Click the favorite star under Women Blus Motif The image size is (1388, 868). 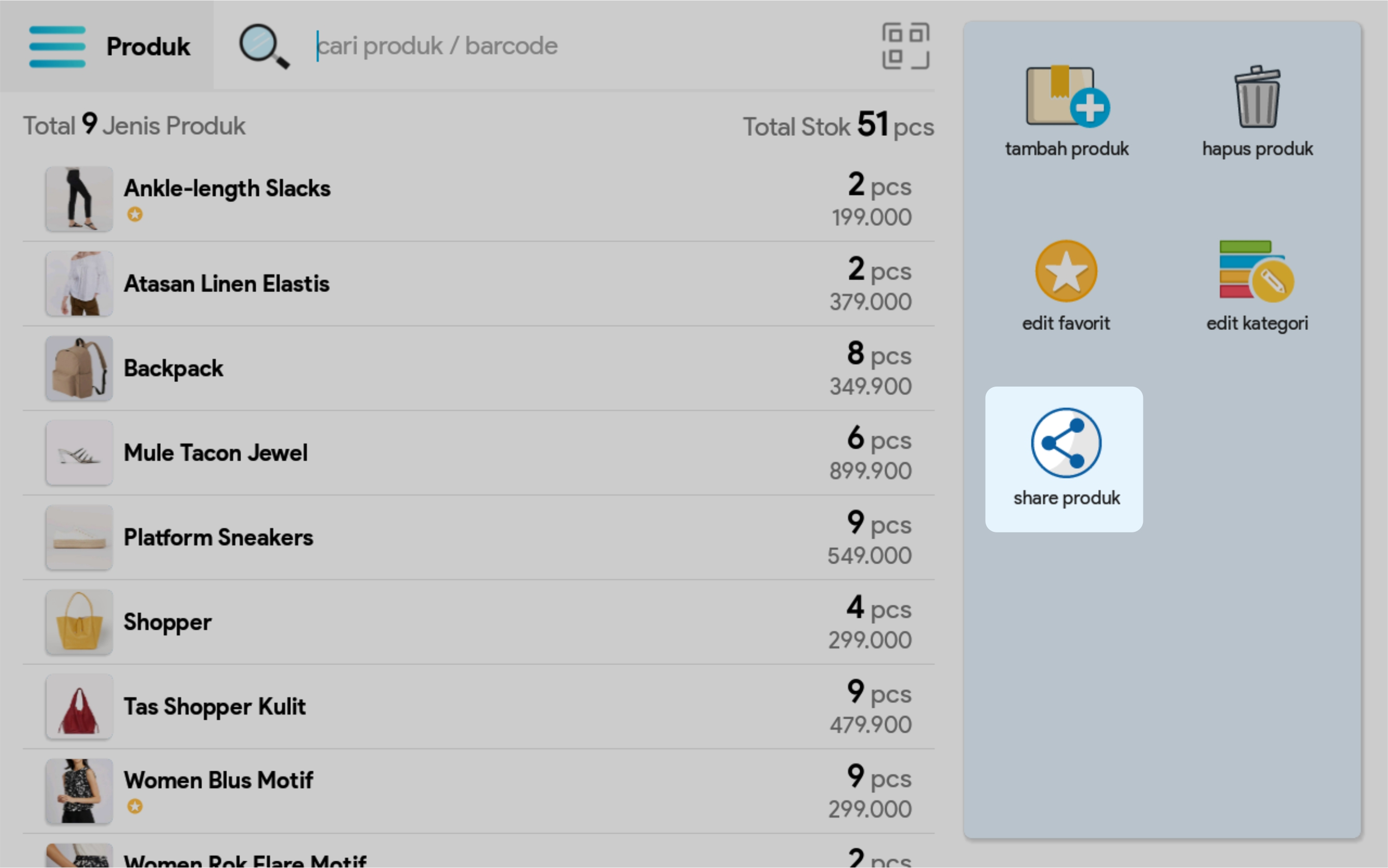(135, 807)
